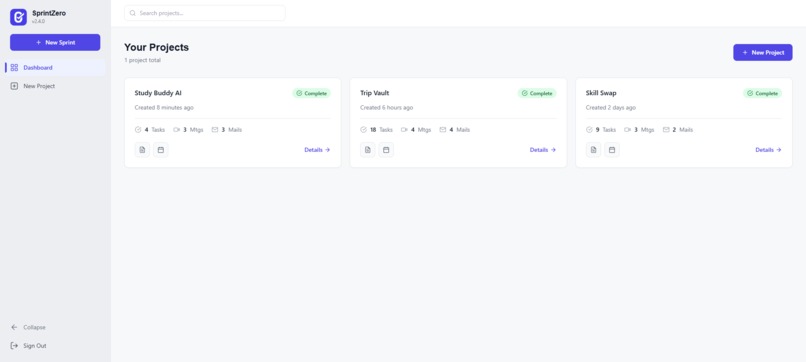The width and height of the screenshot is (806, 362).
Task: Click 'Created 6 hours ago' text
Action: click(387, 107)
